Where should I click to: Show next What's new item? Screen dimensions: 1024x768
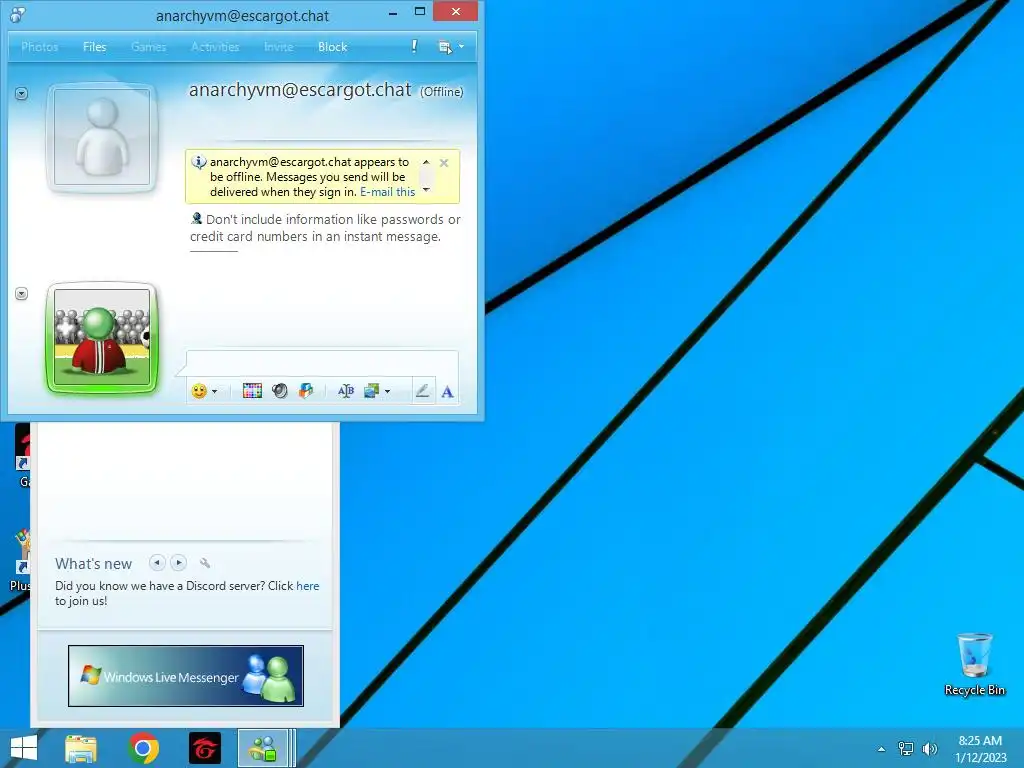[178, 562]
